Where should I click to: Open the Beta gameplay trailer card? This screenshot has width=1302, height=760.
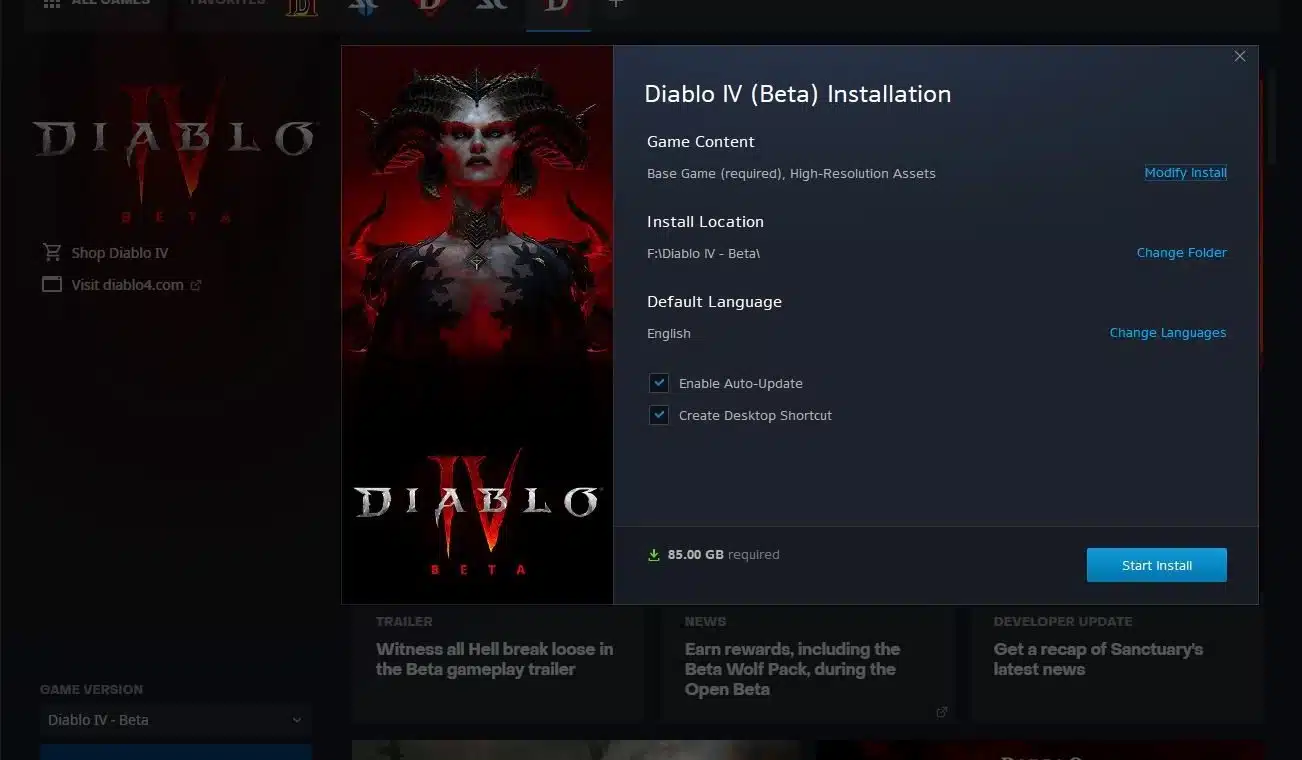pos(498,665)
